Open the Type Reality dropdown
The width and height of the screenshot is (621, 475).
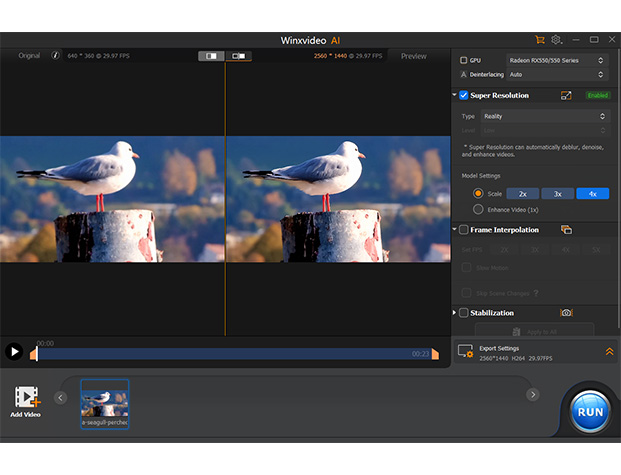(x=544, y=116)
